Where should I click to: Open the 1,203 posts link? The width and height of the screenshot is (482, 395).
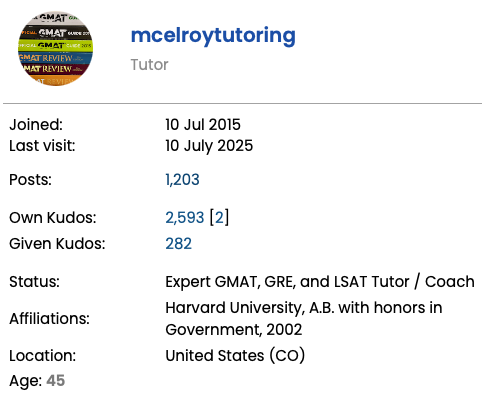pos(182,180)
